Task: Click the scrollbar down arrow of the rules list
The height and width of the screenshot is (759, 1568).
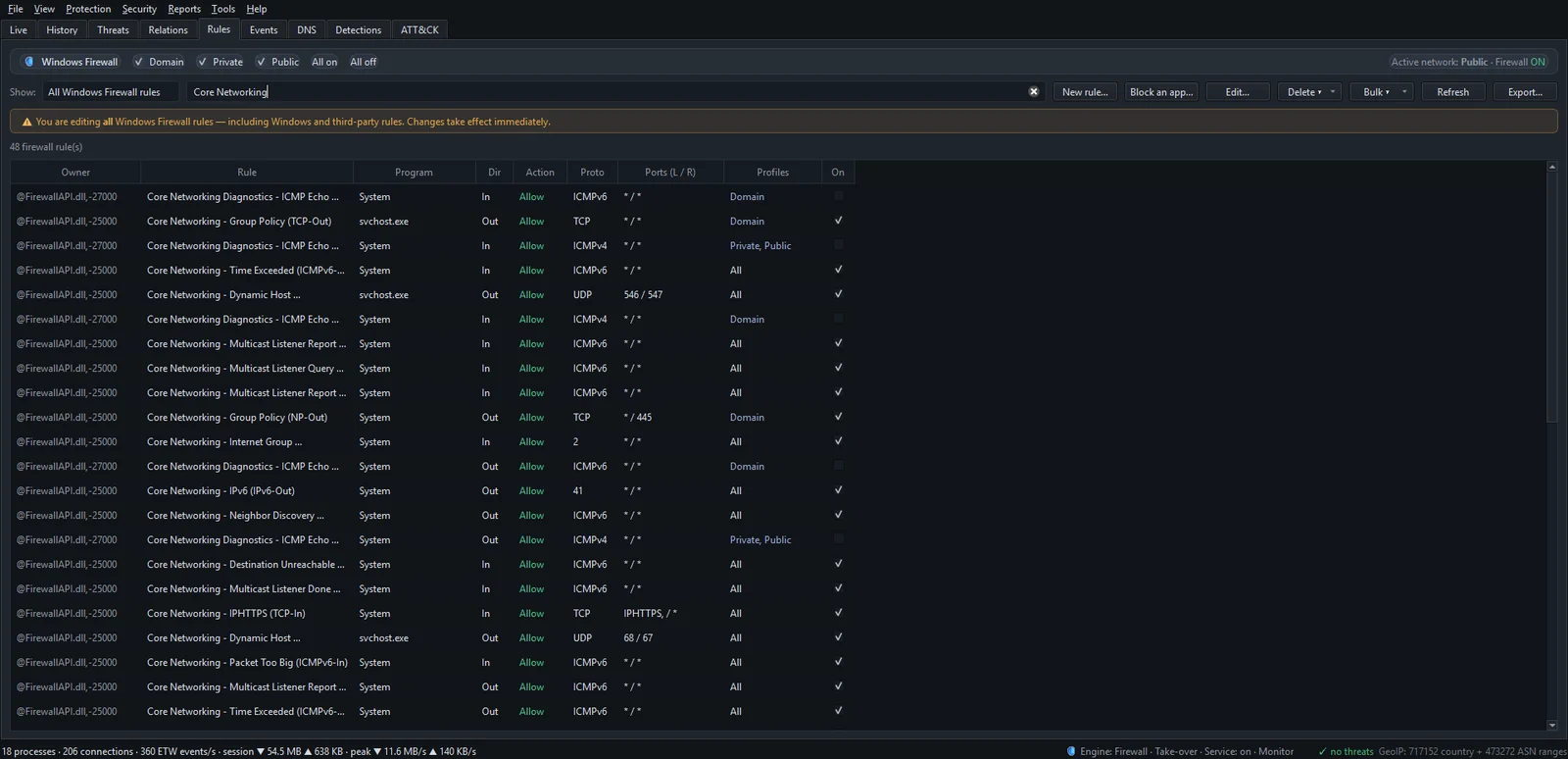Action: 1551,726
